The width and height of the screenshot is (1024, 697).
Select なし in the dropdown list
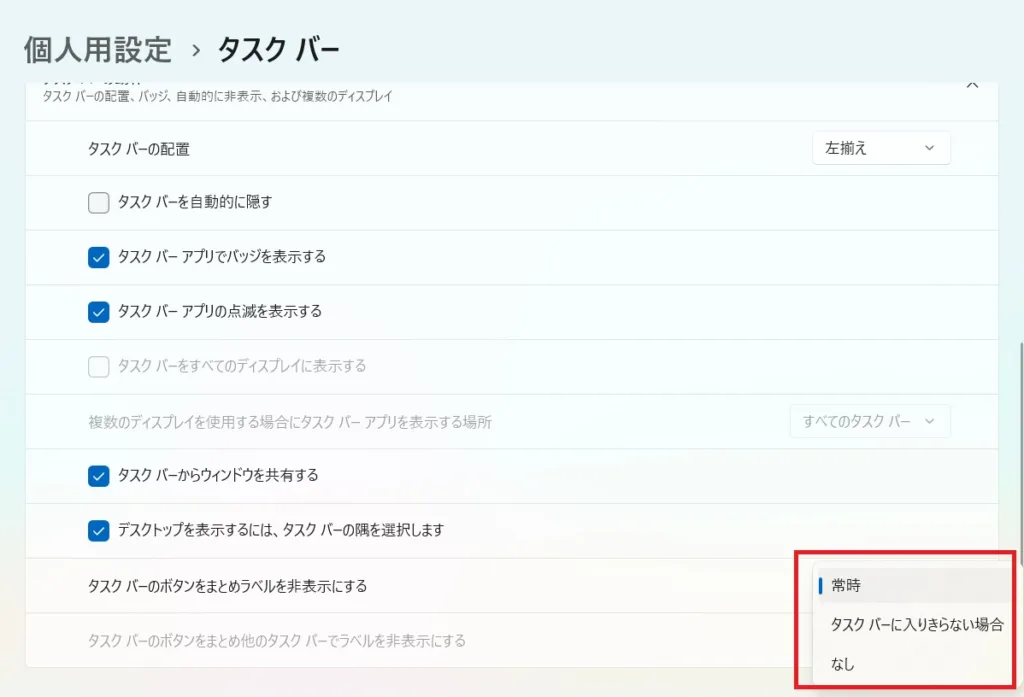pyautogui.click(x=843, y=664)
